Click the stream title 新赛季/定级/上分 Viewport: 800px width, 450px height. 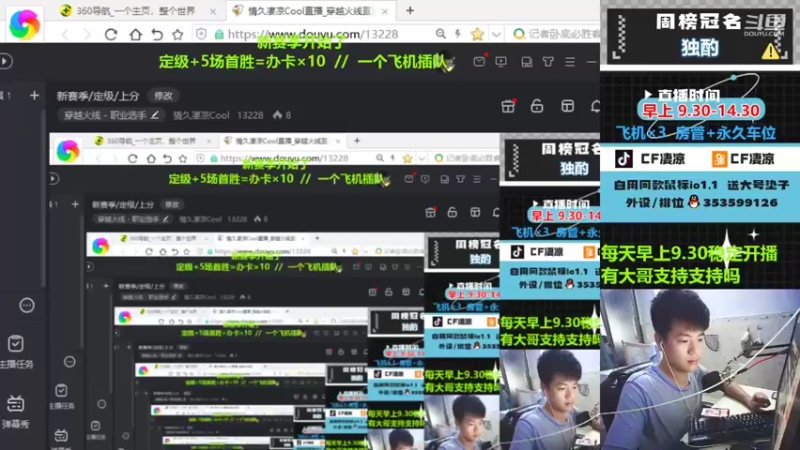[x=98, y=95]
